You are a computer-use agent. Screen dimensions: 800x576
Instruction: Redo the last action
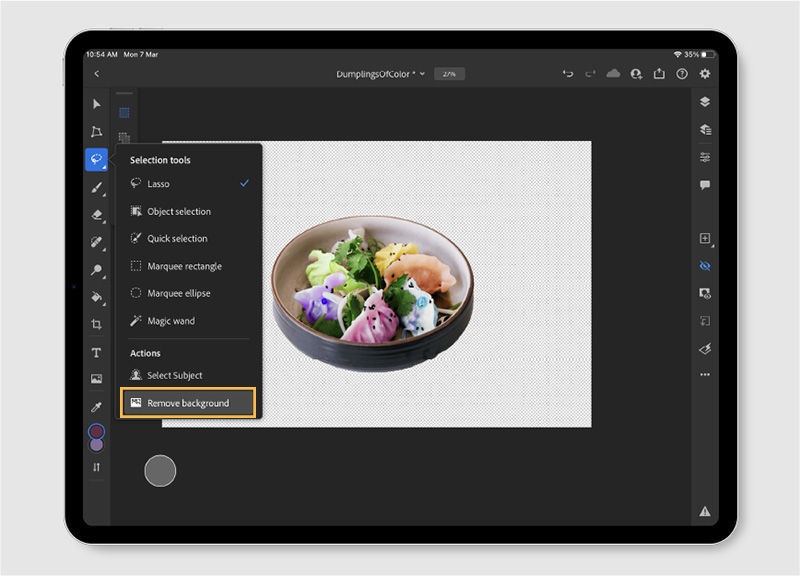tap(590, 74)
